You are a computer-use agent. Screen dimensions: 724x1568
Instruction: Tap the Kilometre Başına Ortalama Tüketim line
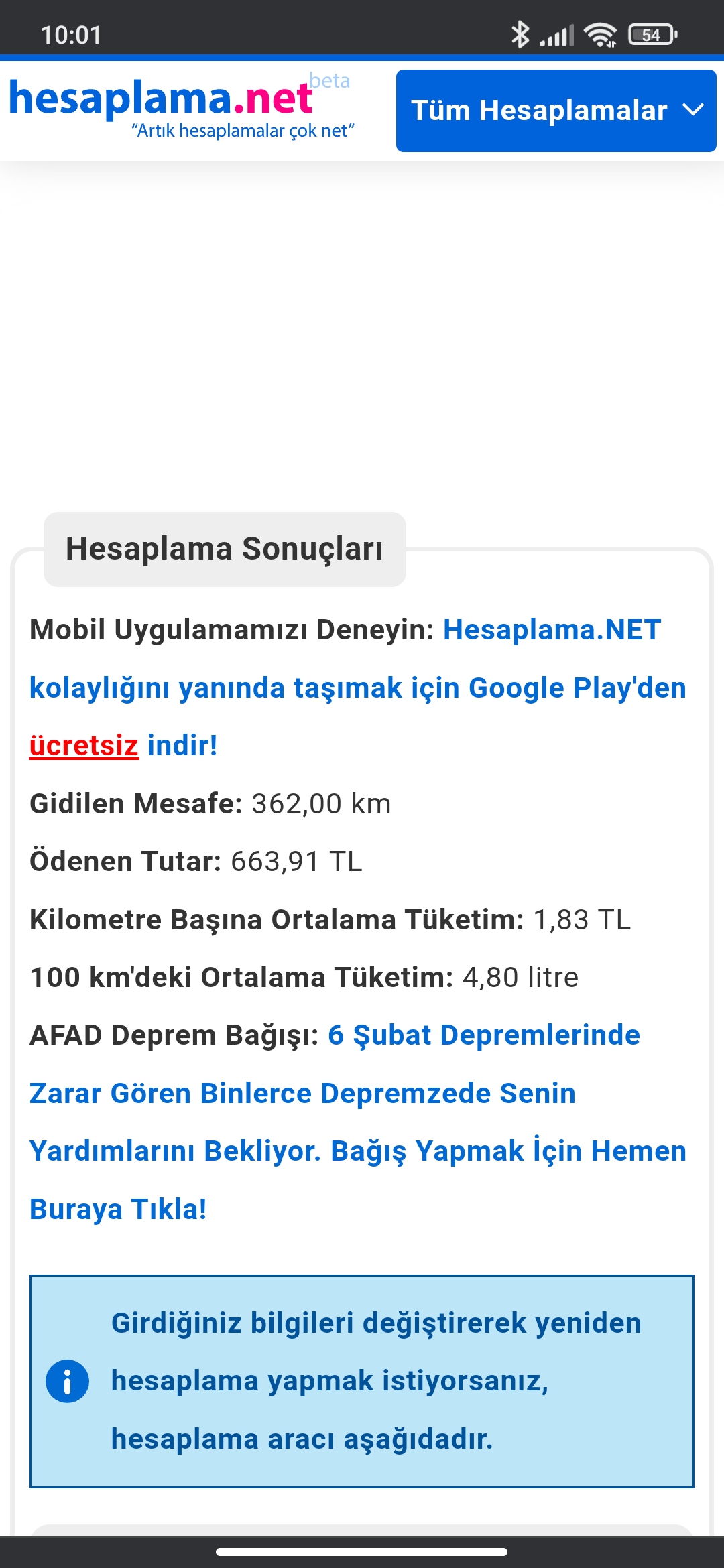tap(330, 919)
